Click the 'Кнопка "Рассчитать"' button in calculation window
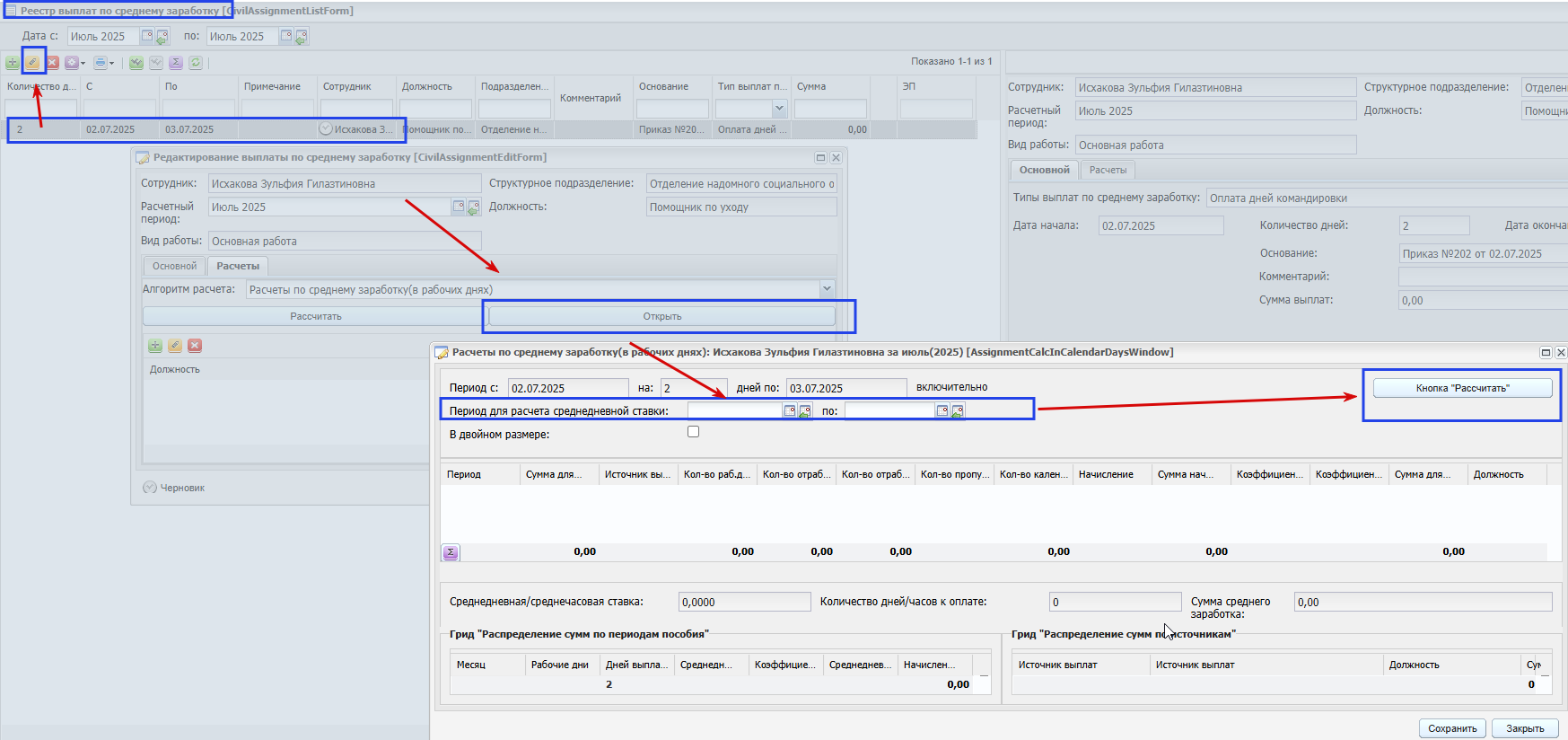1568x740 pixels. 1463,388
